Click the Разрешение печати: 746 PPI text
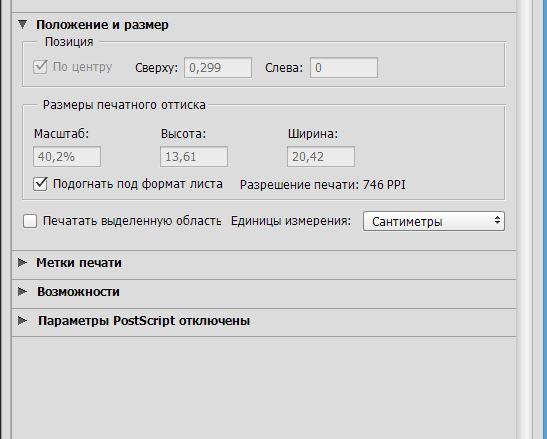The image size is (547, 439). pyautogui.click(x=323, y=185)
